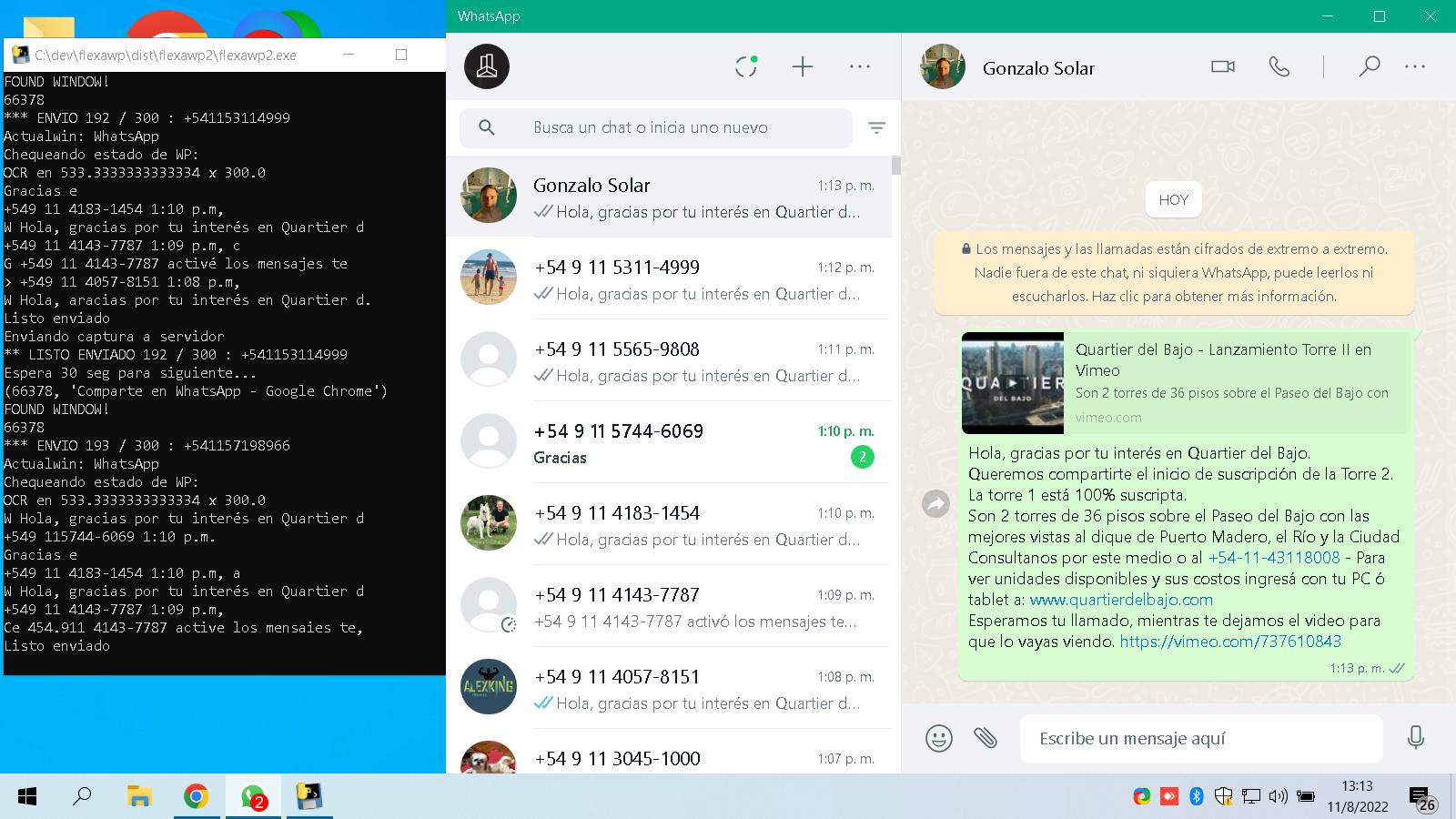Open unread chat +54 9 11 5744-6069
This screenshot has width=1456, height=819.
(x=669, y=442)
